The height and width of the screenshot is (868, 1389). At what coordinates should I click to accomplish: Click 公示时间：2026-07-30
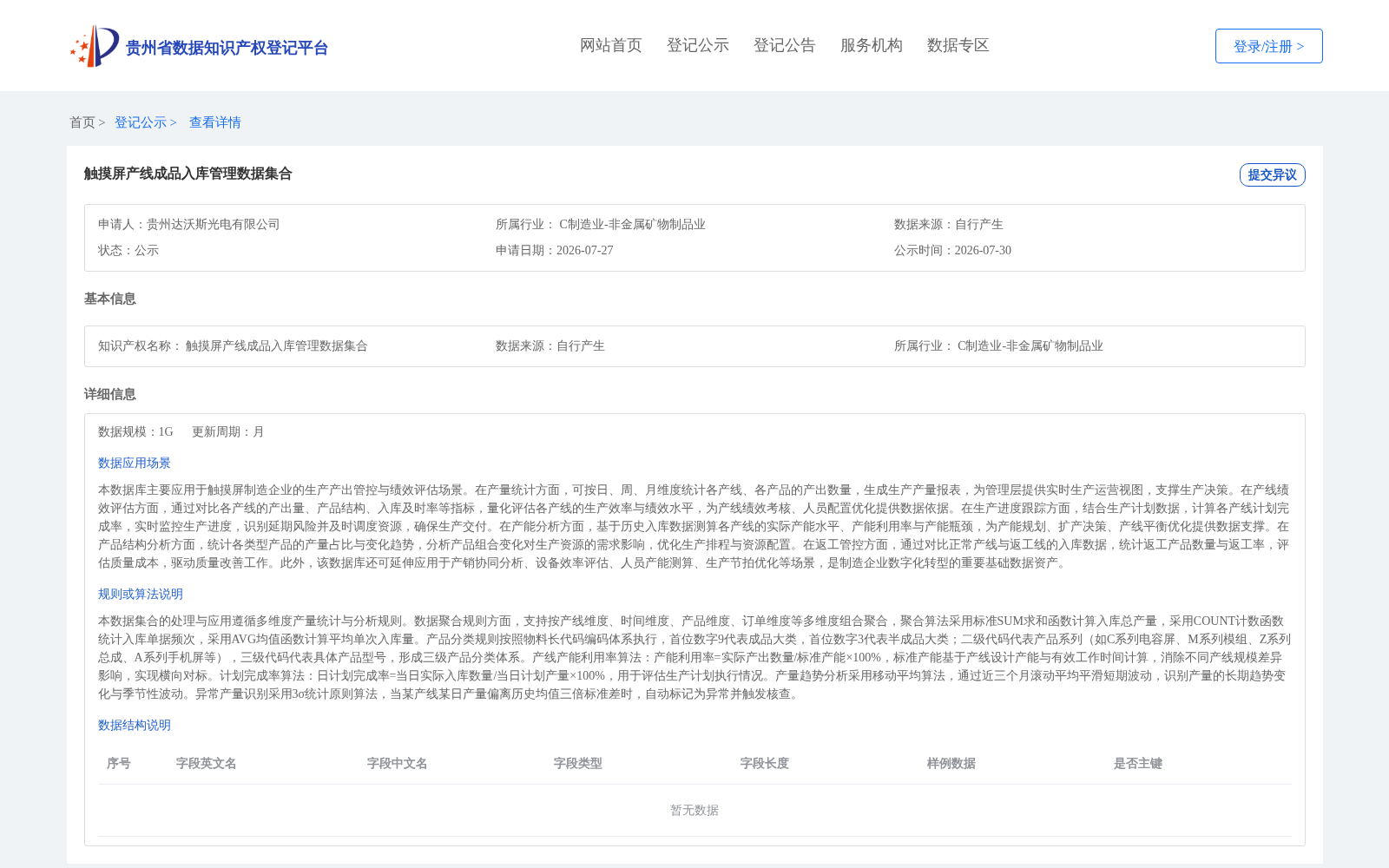tap(952, 250)
